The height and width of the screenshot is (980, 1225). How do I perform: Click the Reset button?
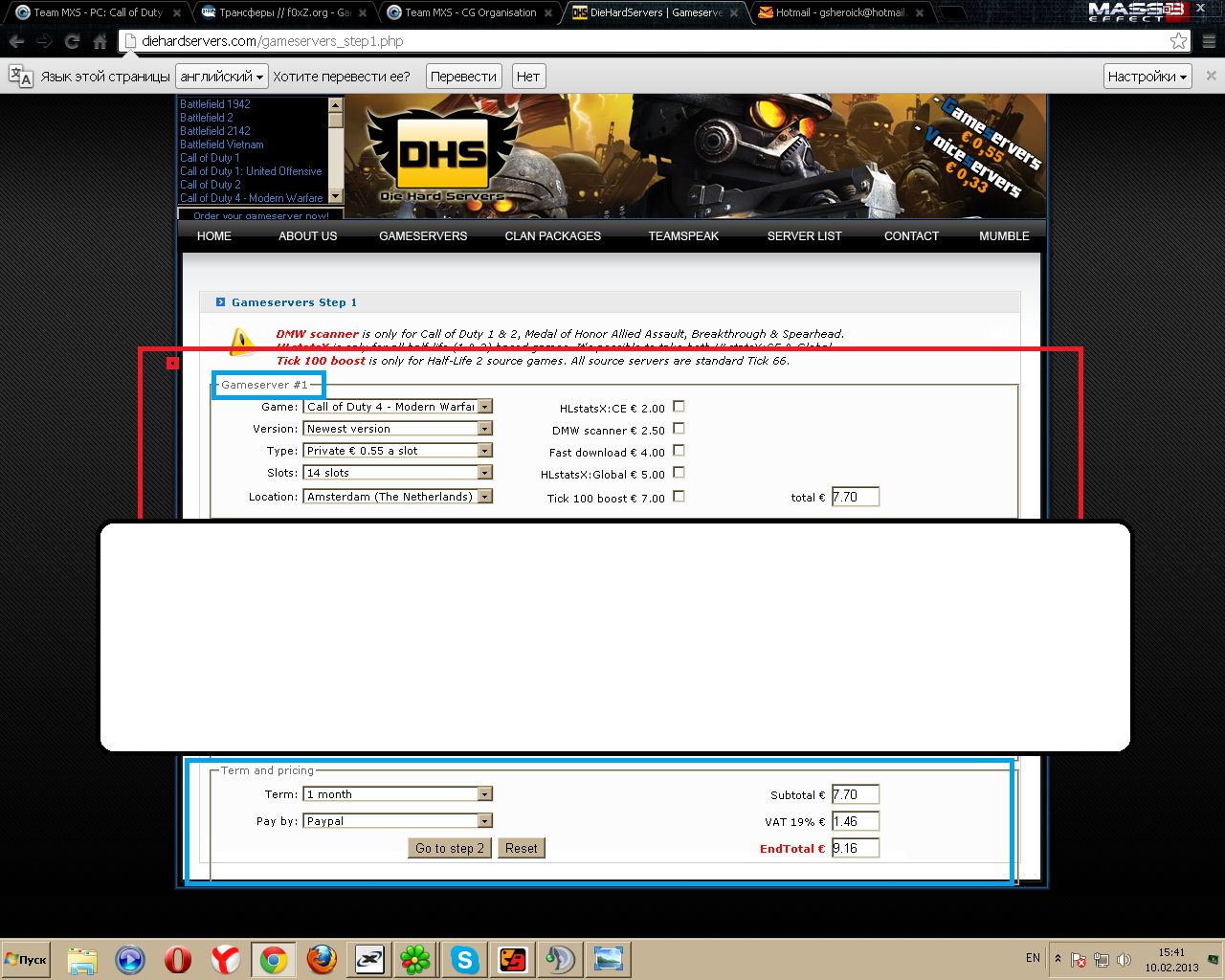522,848
